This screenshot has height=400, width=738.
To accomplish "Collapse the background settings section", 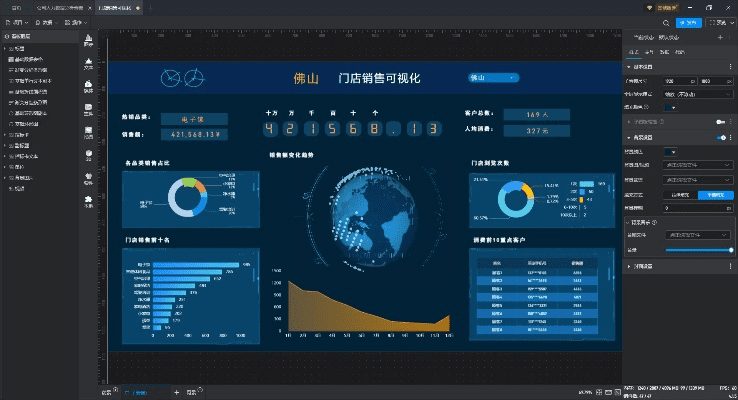I will 629,137.
